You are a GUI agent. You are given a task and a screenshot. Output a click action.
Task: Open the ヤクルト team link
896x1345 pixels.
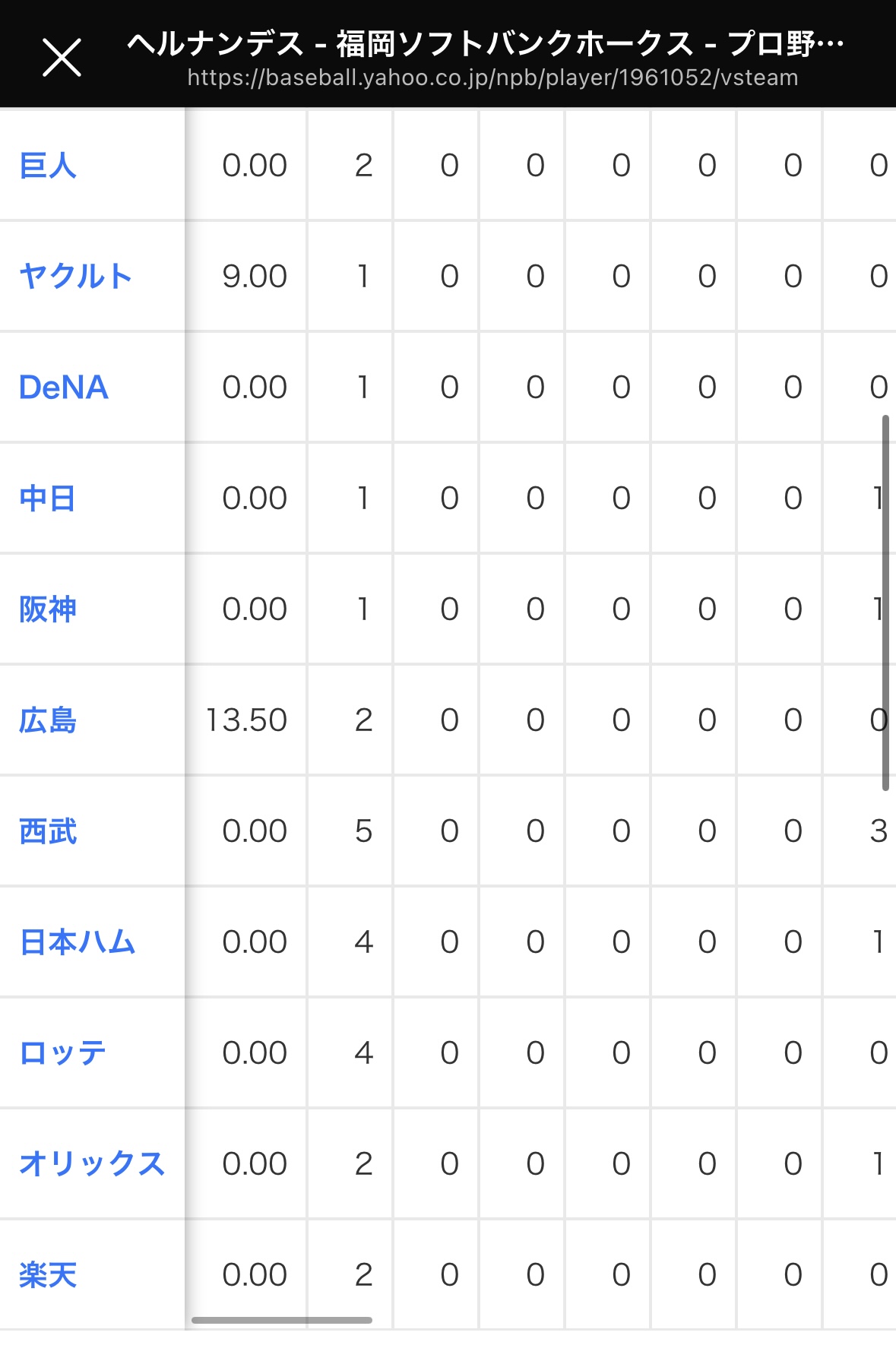(x=75, y=277)
